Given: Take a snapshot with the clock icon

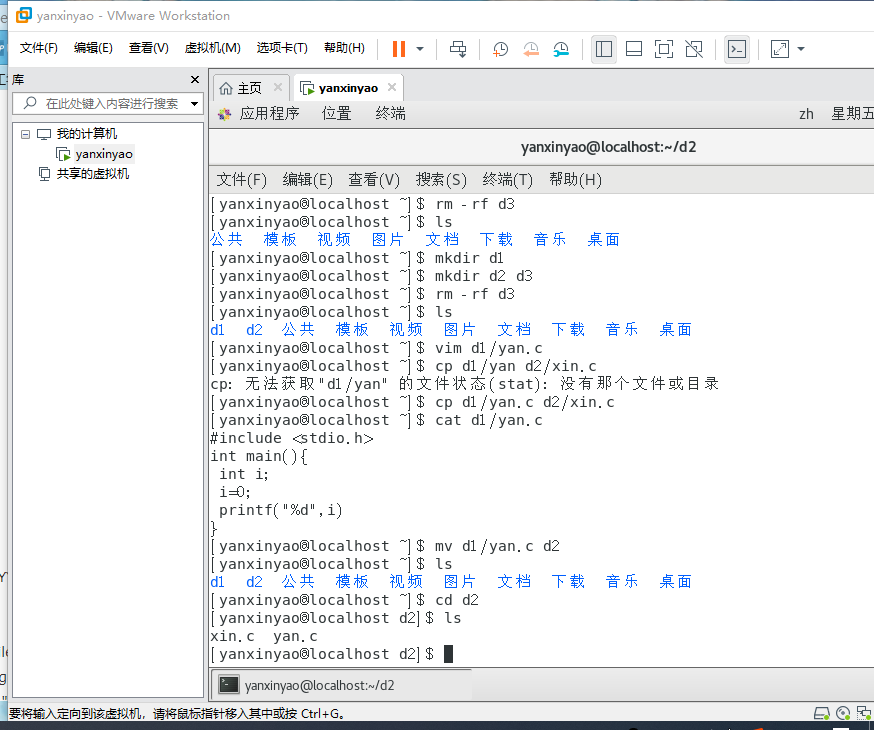Looking at the screenshot, I should (500, 49).
